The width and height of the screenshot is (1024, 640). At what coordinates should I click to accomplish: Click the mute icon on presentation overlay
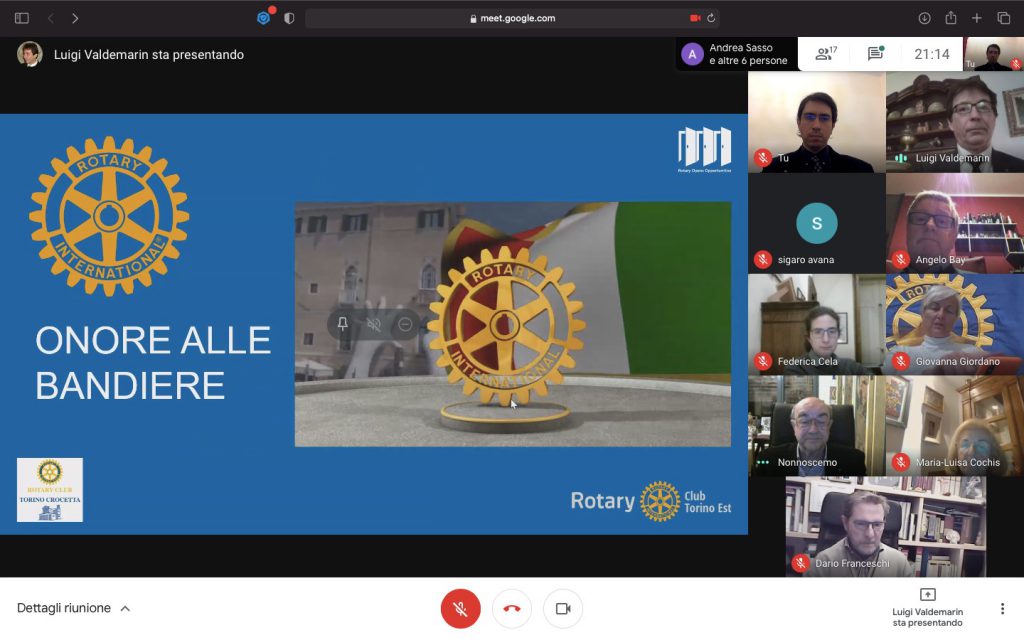pos(374,324)
